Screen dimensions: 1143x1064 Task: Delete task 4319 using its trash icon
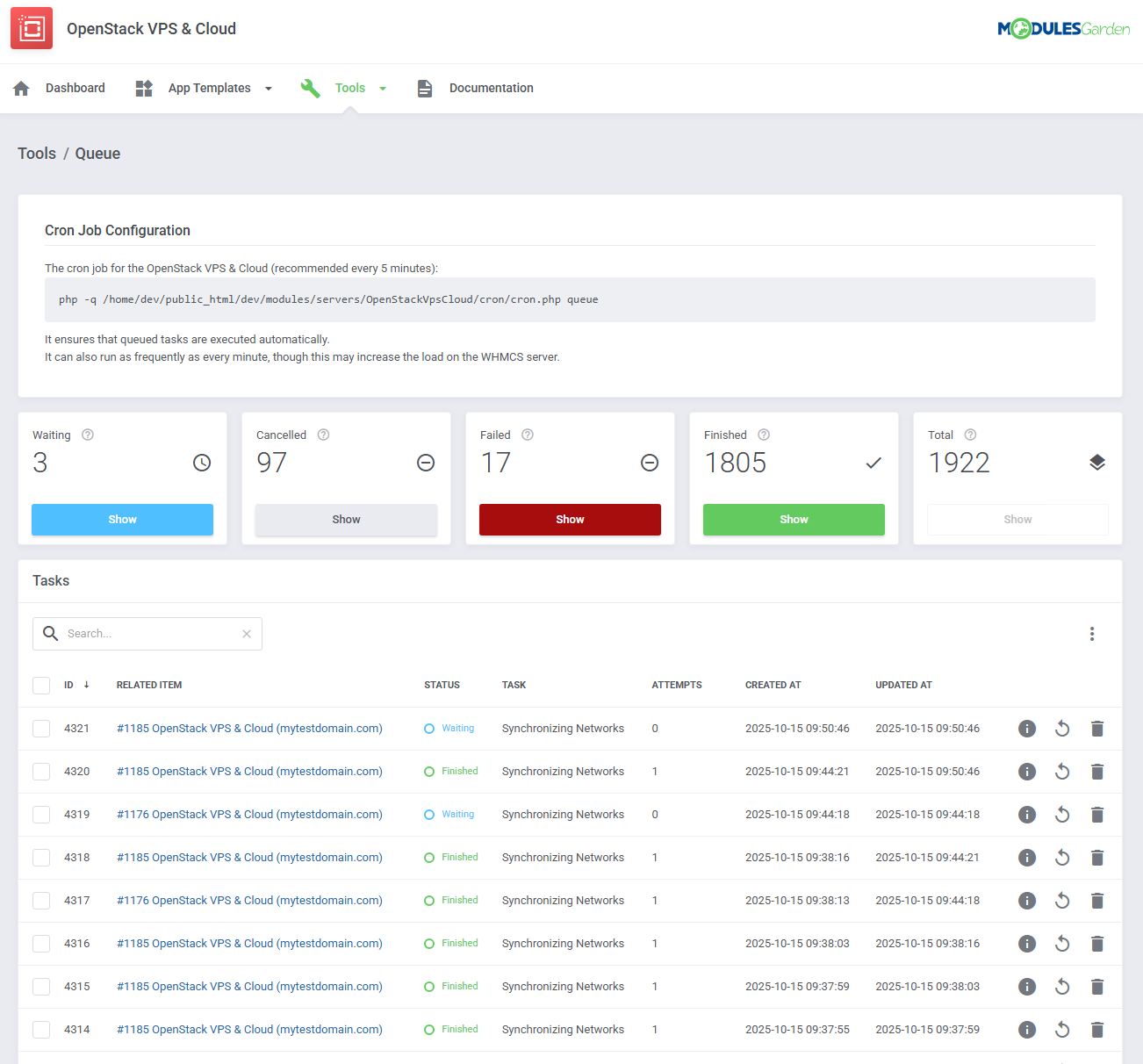[x=1096, y=815]
